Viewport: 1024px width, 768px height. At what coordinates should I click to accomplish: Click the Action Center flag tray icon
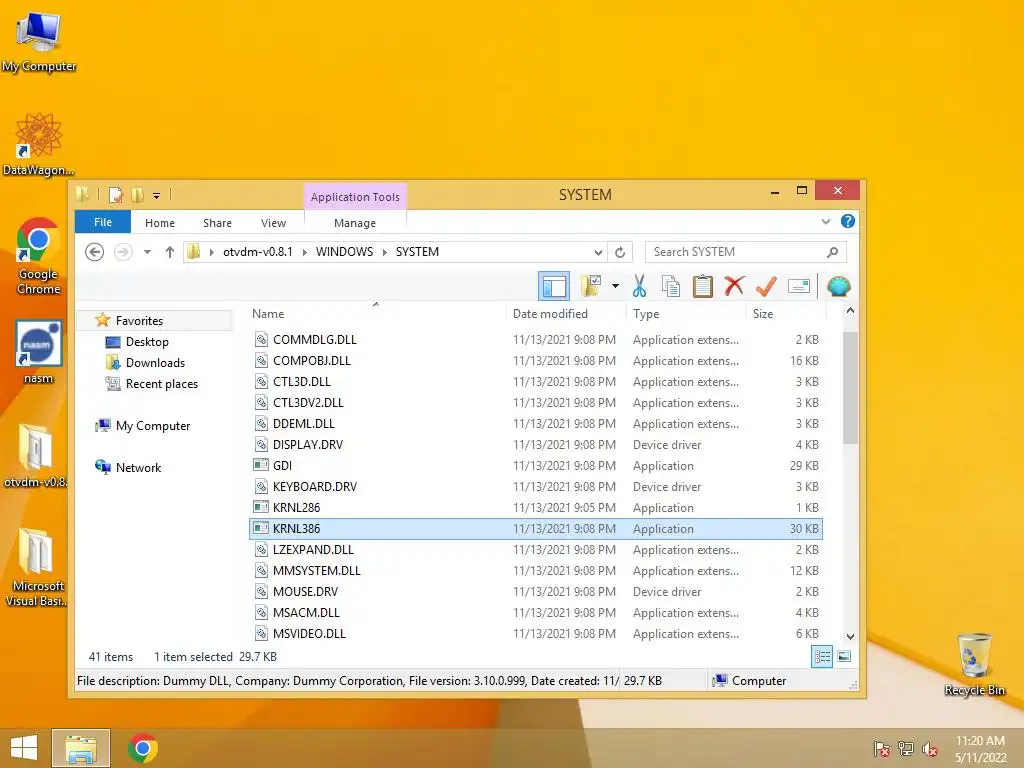click(882, 749)
